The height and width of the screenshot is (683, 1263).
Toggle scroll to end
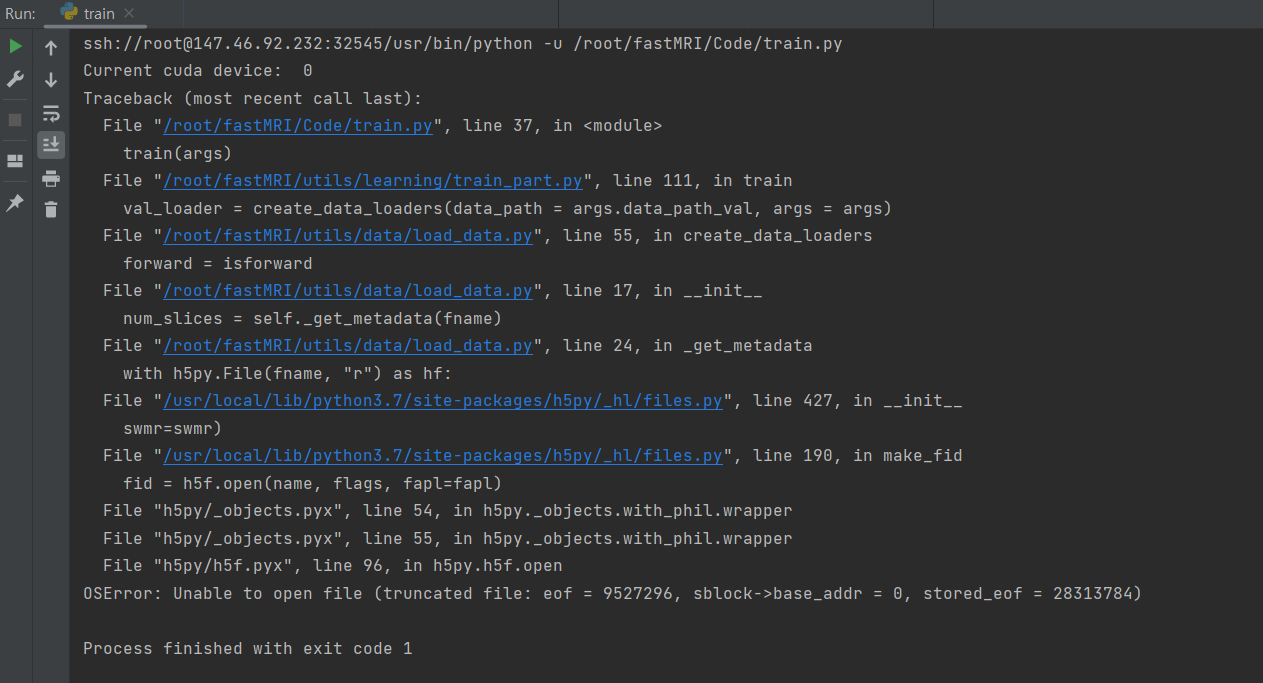tap(50, 145)
